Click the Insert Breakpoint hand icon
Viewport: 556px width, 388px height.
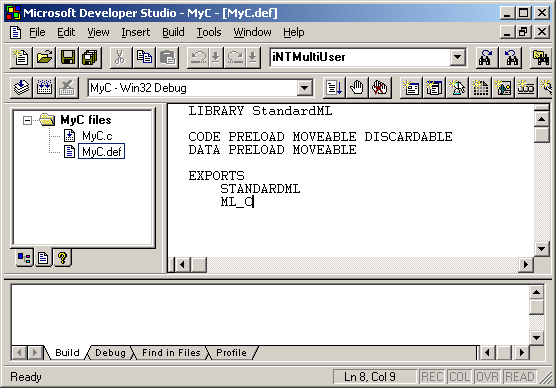357,88
